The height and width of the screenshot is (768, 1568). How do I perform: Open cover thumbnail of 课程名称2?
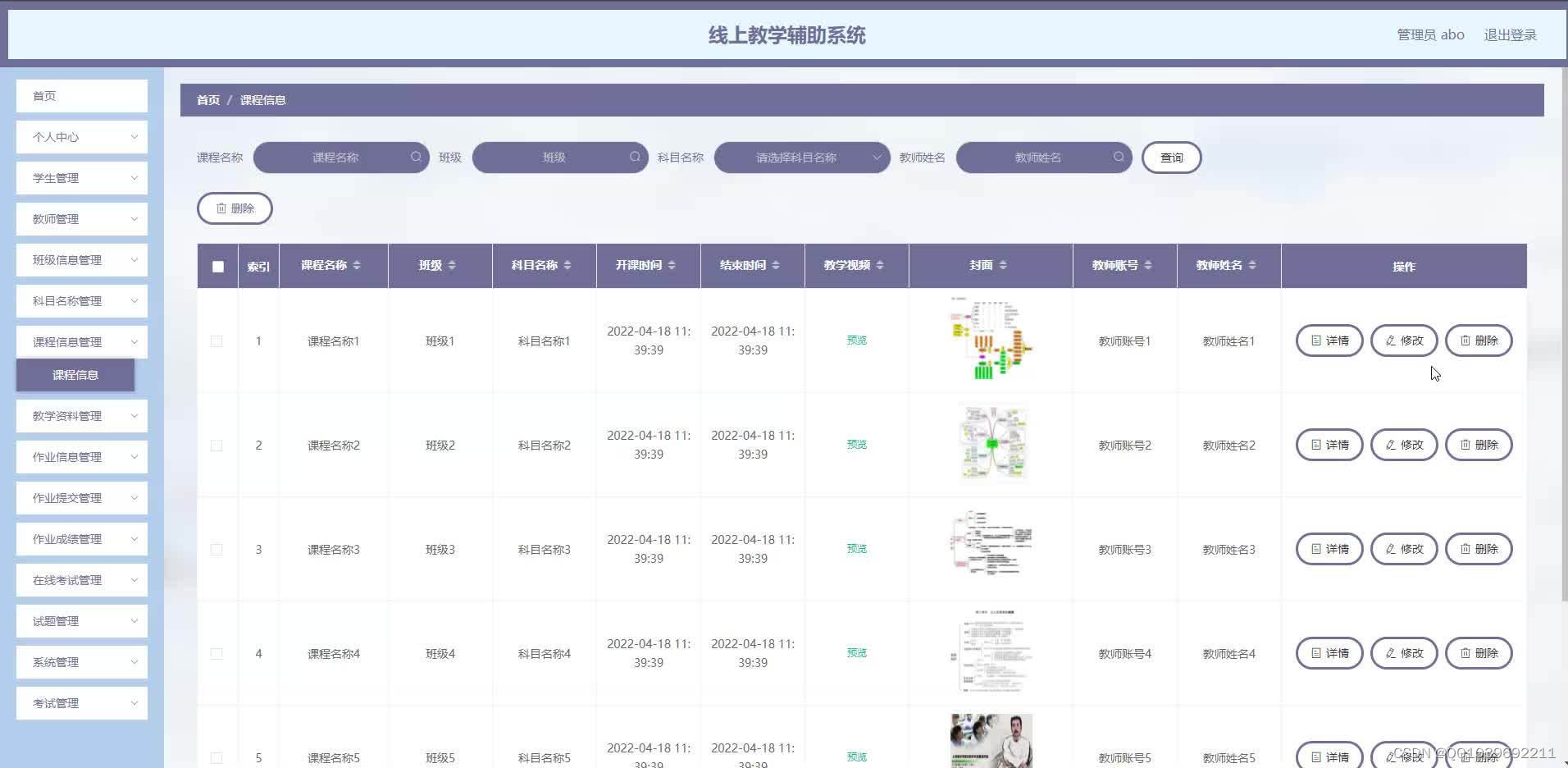point(992,443)
